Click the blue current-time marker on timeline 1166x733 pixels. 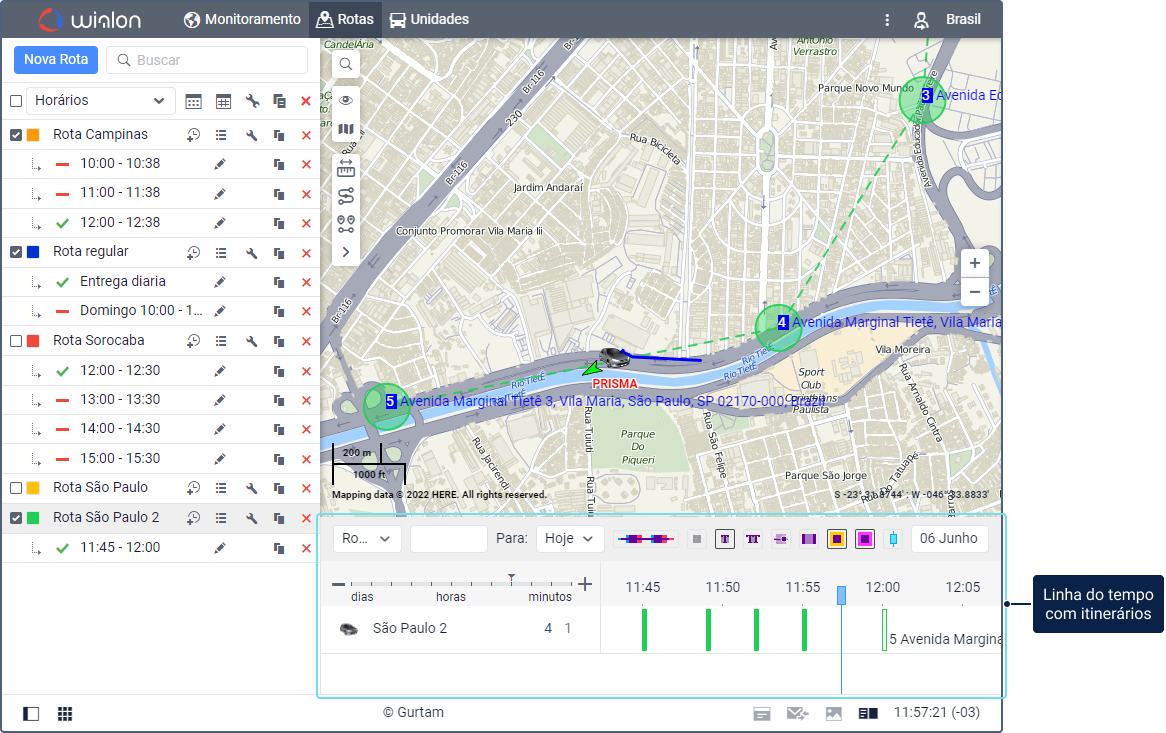pyautogui.click(x=841, y=595)
